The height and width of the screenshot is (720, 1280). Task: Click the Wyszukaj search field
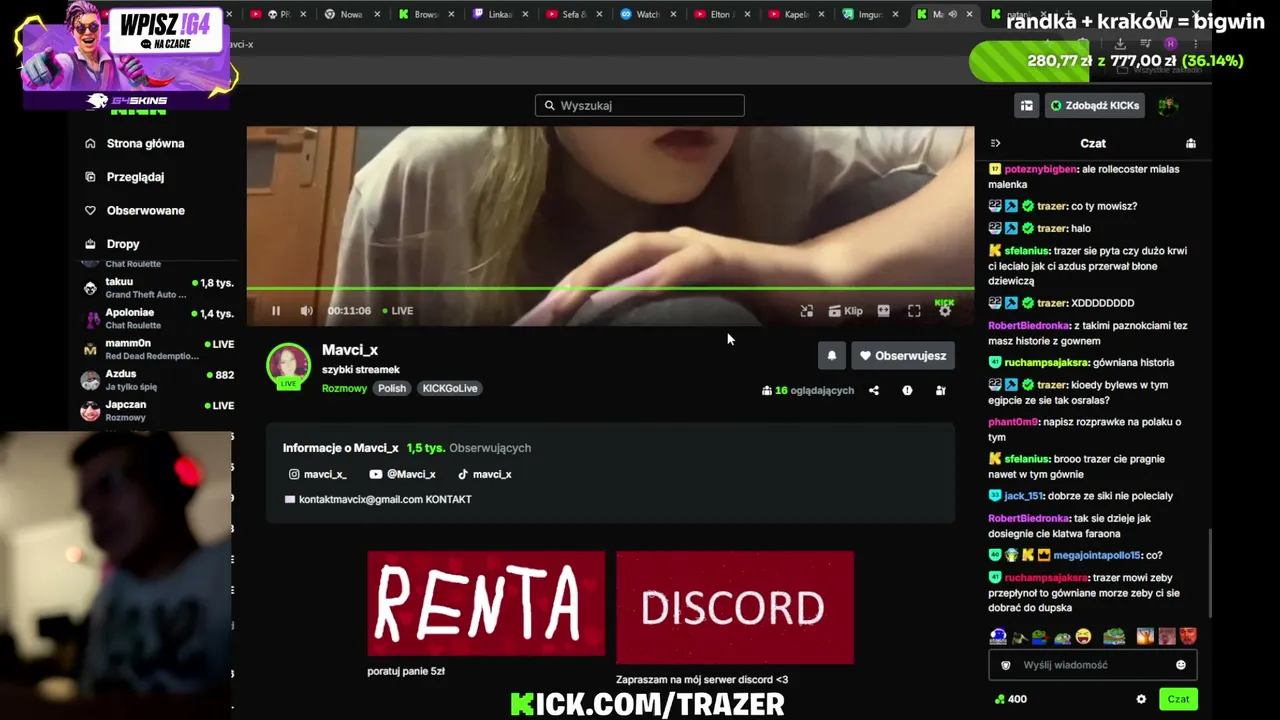tap(640, 105)
